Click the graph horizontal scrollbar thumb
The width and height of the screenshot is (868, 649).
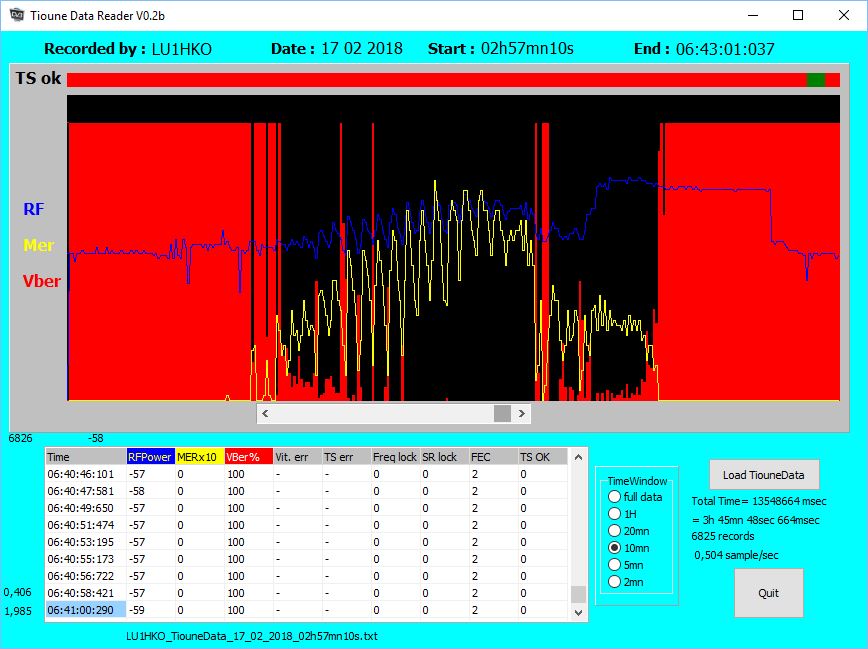502,413
